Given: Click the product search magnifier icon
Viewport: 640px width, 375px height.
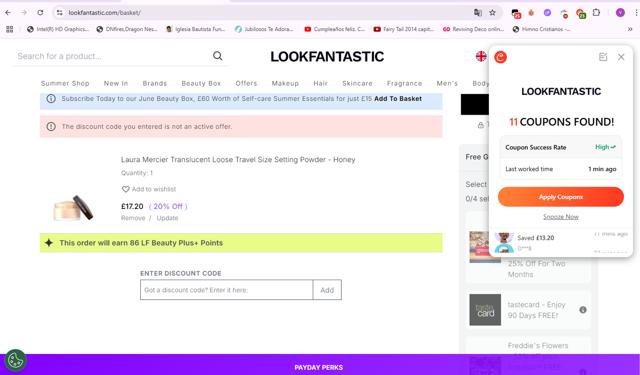Looking at the screenshot, I should [x=218, y=56].
